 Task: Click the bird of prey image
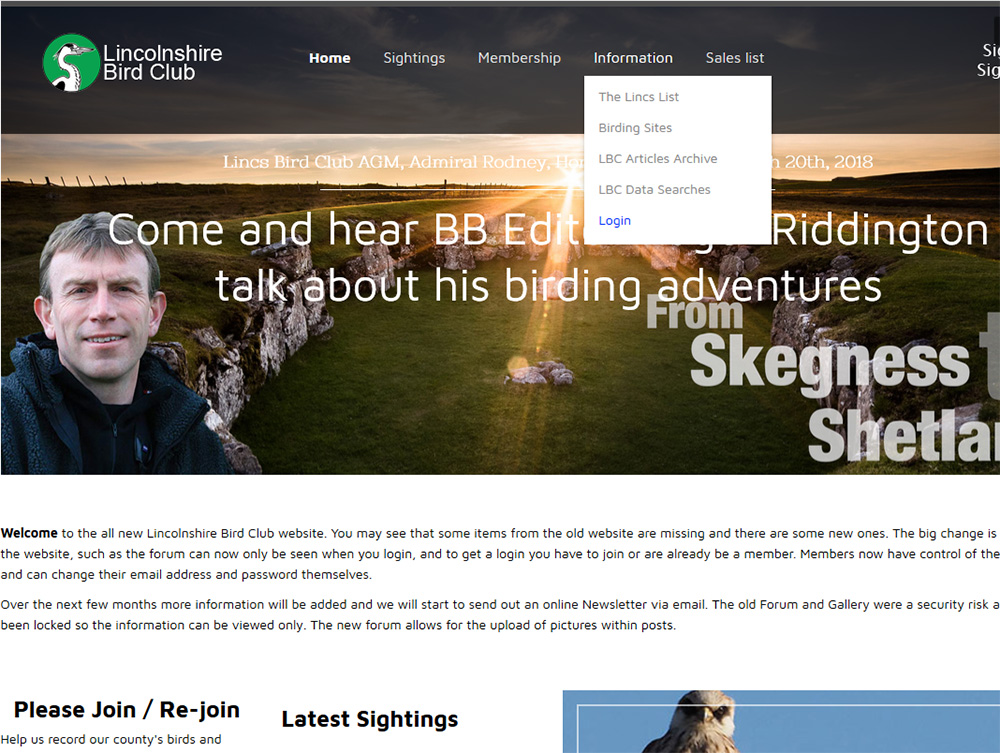[781, 722]
